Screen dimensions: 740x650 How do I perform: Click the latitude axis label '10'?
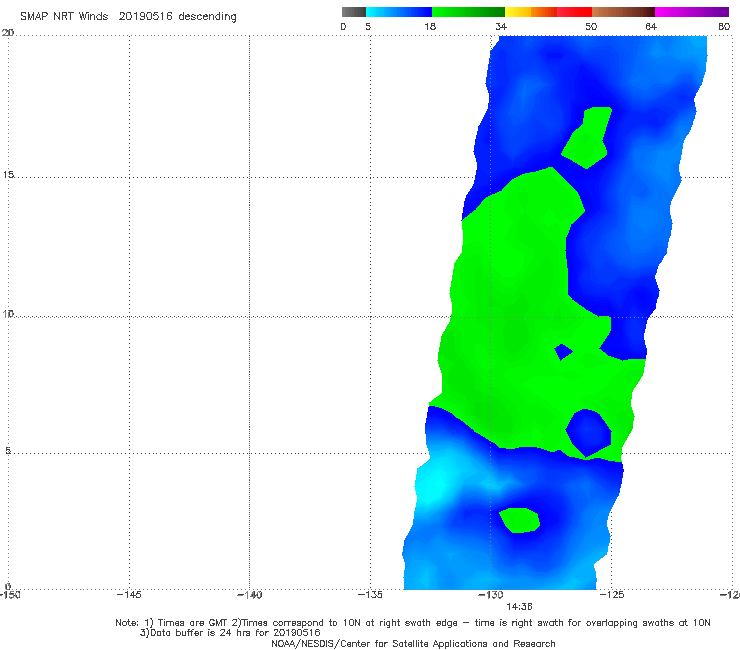click(x=8, y=313)
